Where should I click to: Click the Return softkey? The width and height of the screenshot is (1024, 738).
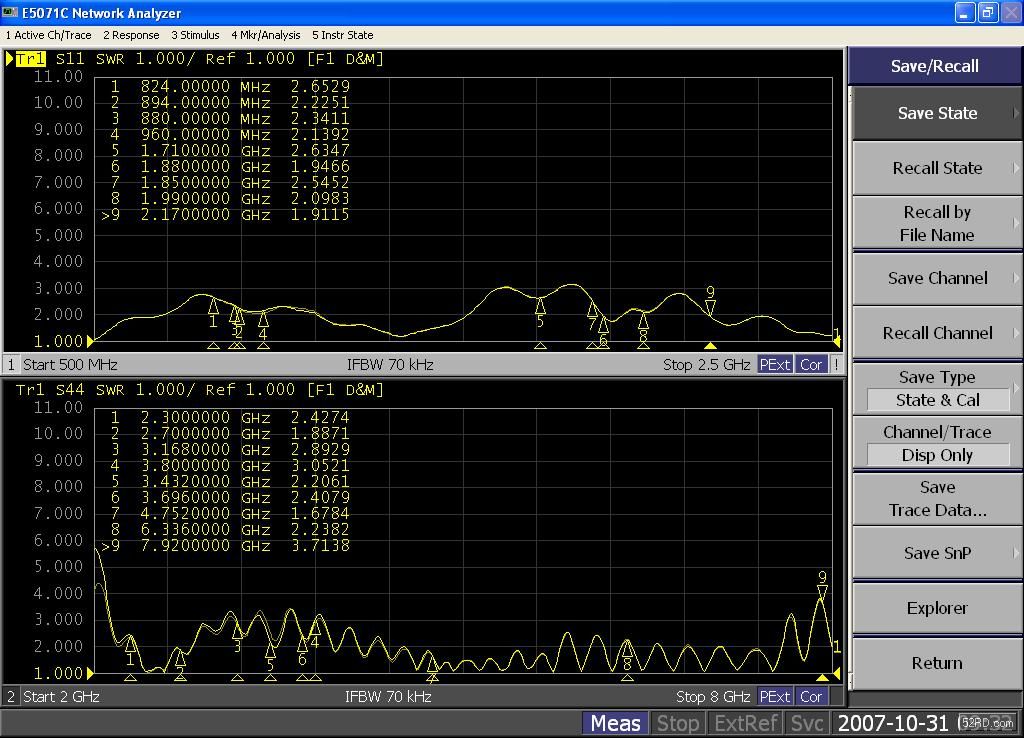coord(936,663)
